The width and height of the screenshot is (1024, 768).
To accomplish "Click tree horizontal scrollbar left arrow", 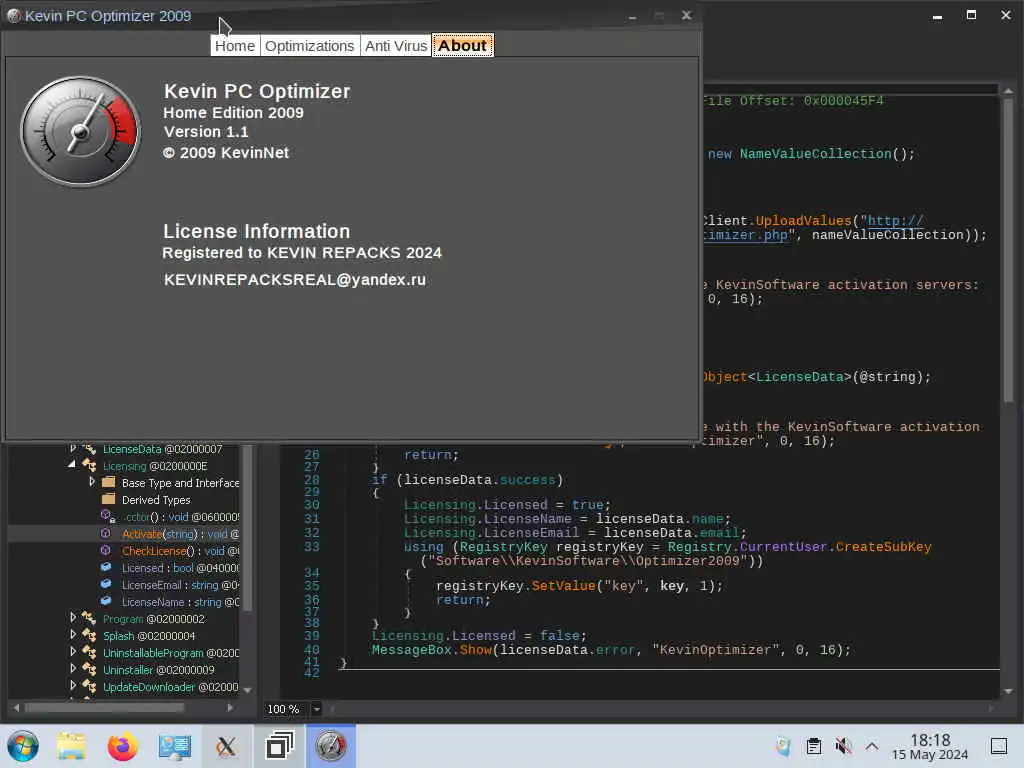I will [16, 707].
